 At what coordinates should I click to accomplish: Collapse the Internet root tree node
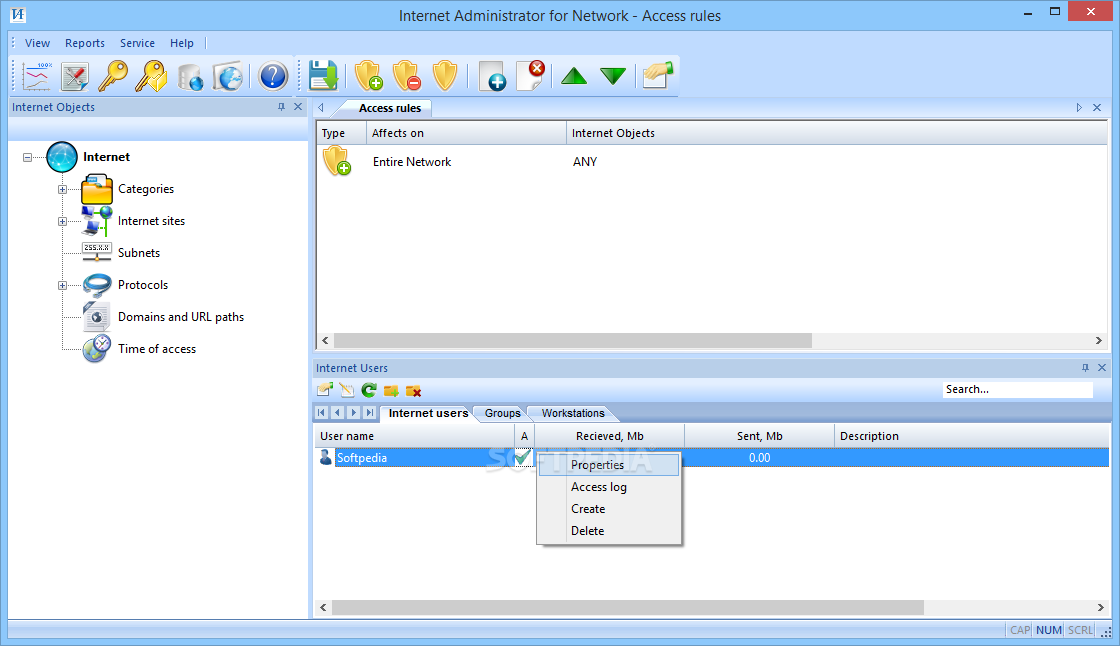27,157
